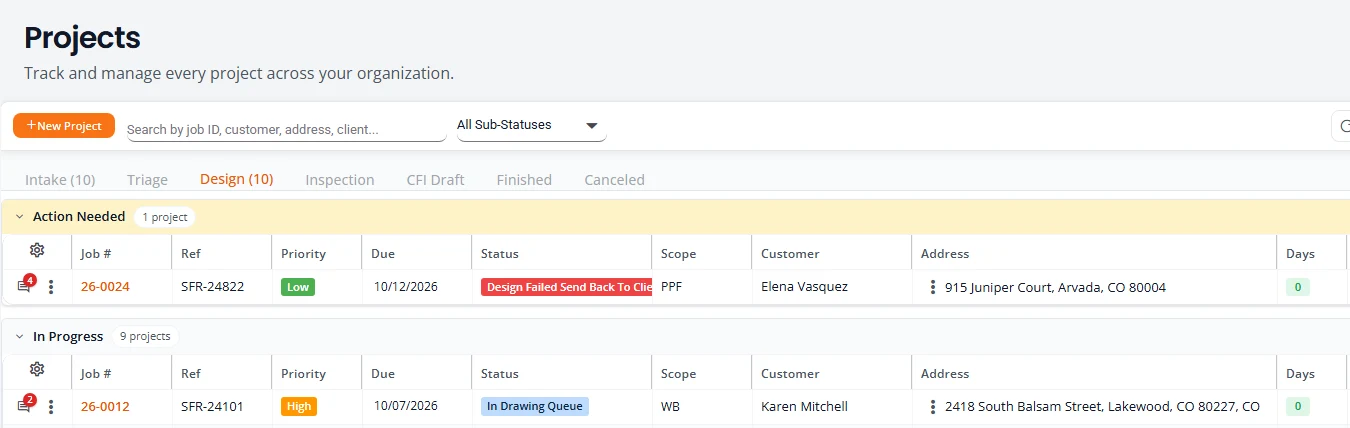Open job link 26-0024
Viewport: 1350px width, 428px height.
[105, 287]
